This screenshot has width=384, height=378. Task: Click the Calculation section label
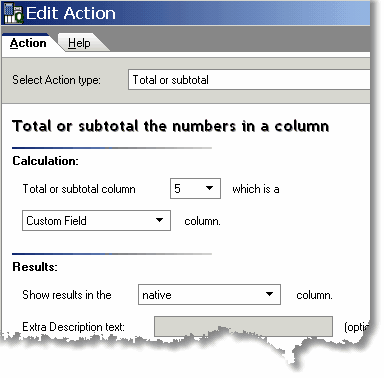(x=45, y=161)
